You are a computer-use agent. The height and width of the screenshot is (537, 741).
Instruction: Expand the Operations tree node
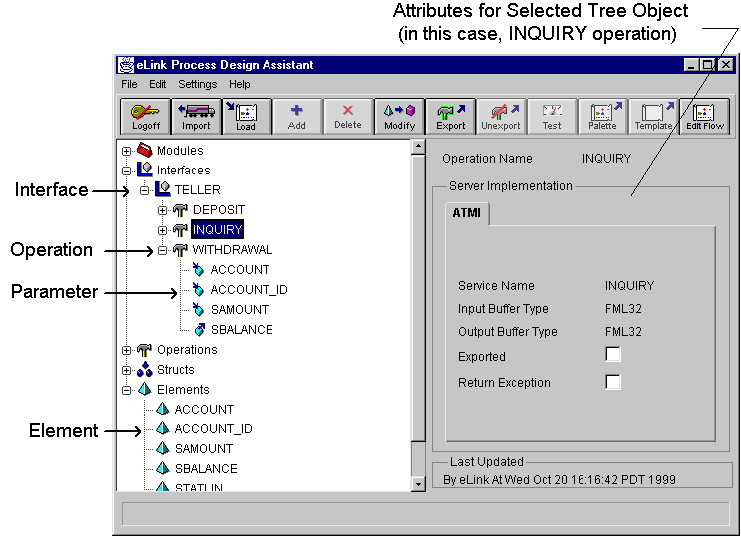point(126,350)
